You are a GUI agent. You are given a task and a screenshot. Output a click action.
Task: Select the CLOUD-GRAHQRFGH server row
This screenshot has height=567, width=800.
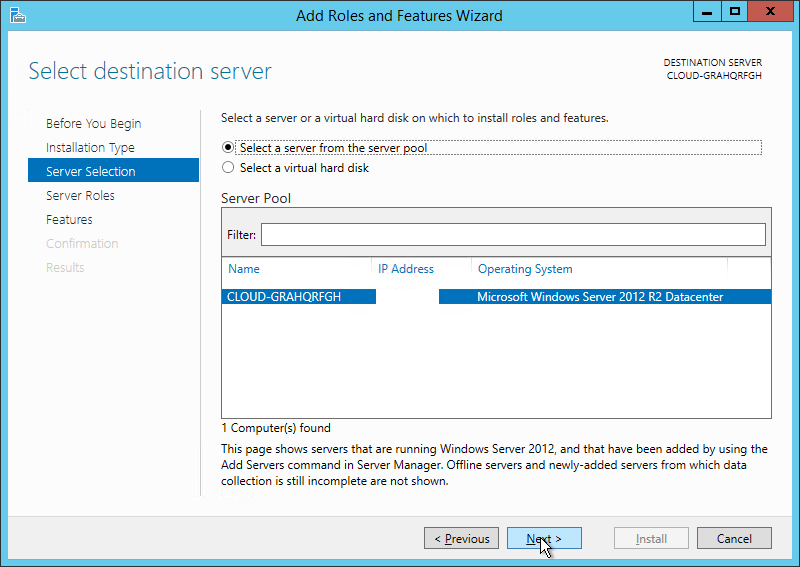tap(496, 297)
